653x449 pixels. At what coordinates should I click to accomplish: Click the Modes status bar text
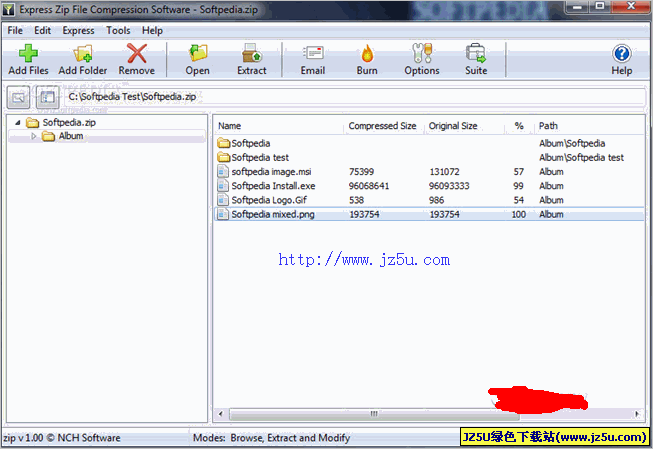point(271,438)
